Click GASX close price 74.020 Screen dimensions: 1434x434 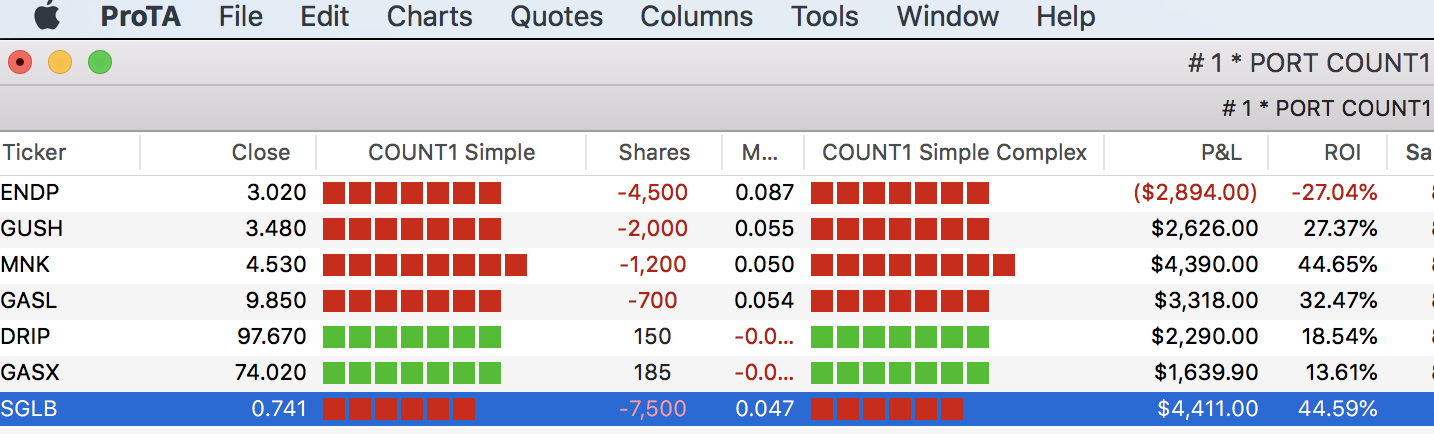(270, 372)
